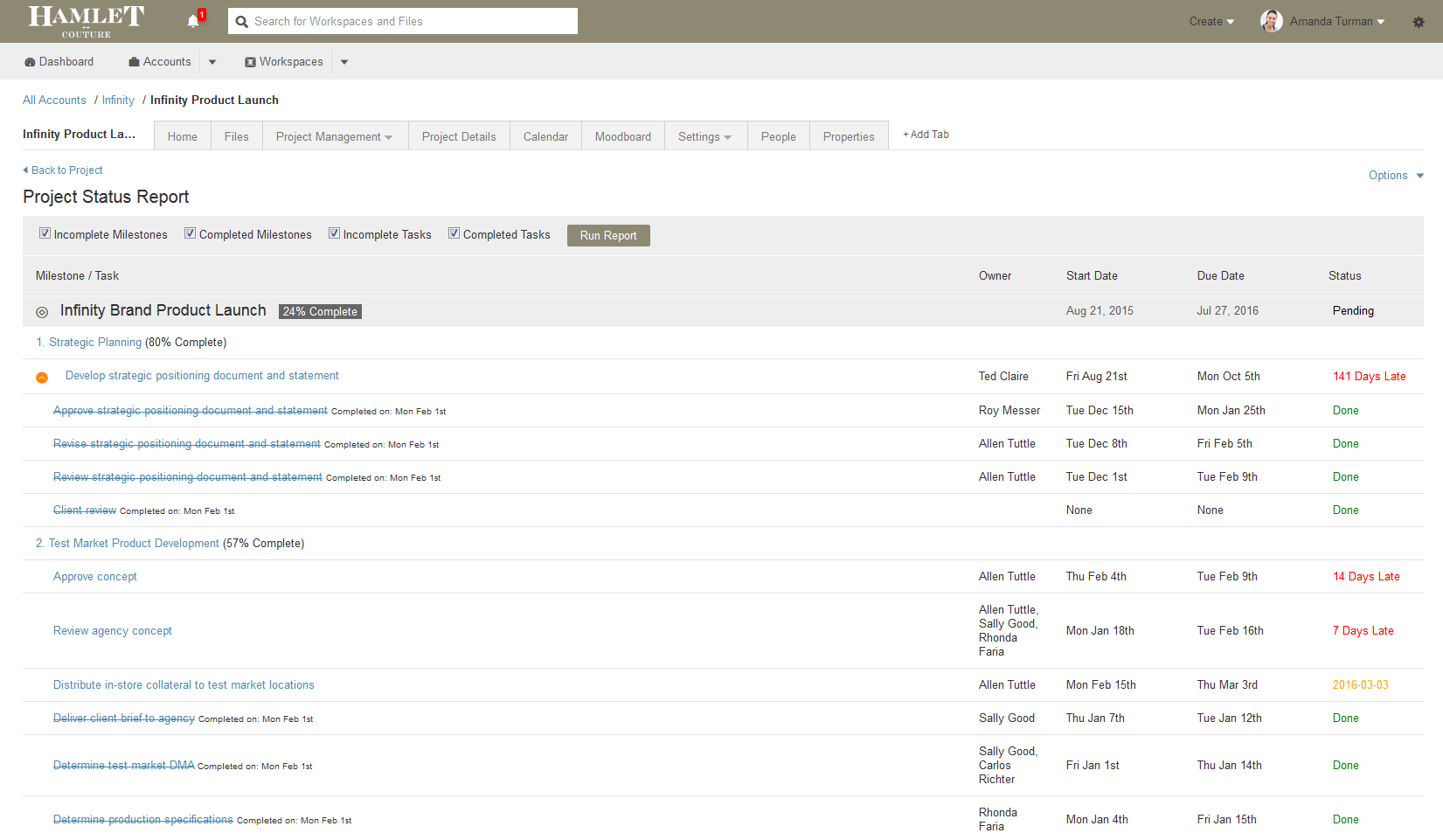The height and width of the screenshot is (840, 1443).
Task: Open the Workspaces dropdown arrow
Action: pyautogui.click(x=344, y=62)
